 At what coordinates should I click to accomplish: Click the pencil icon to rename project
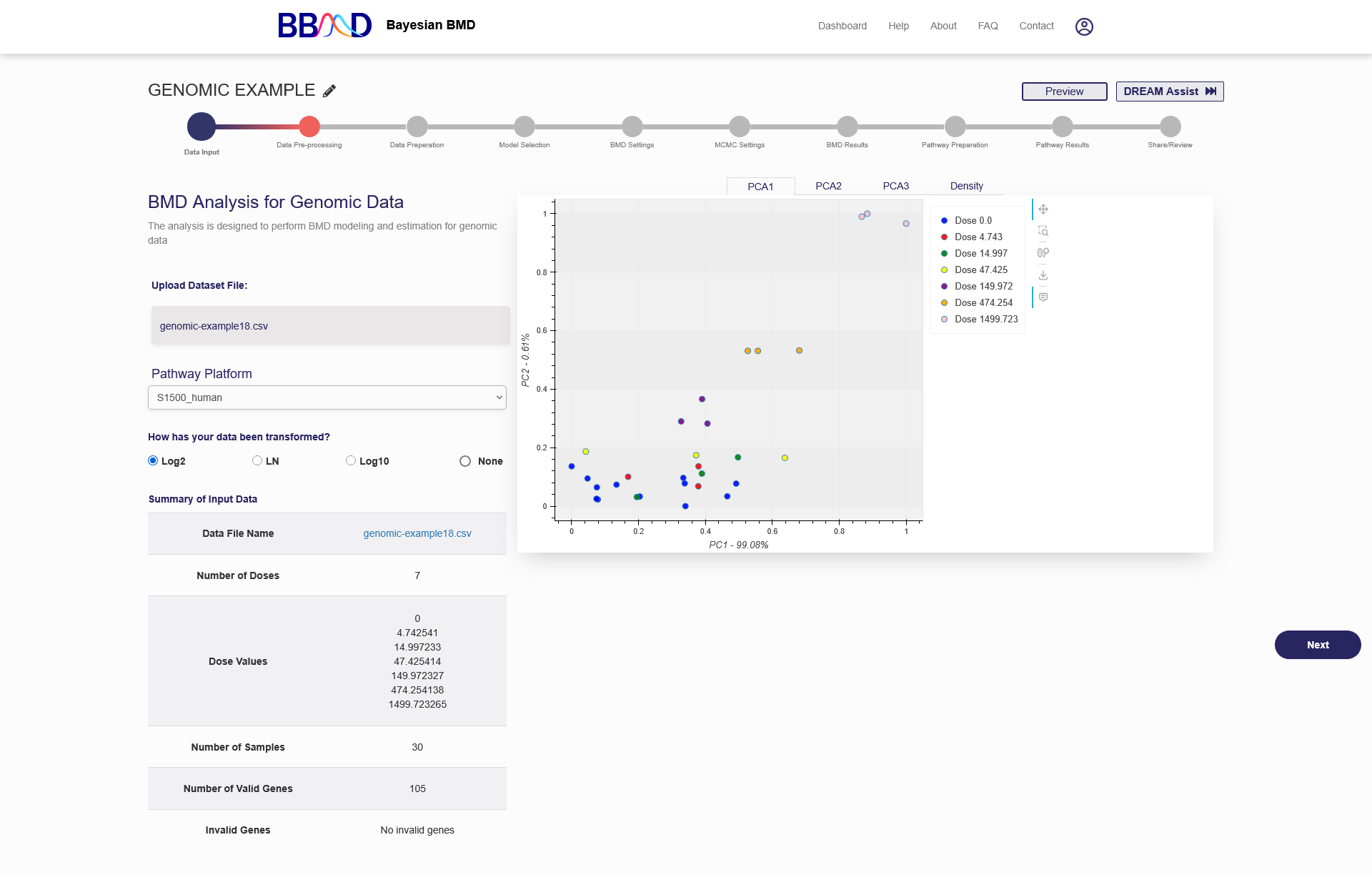[329, 91]
